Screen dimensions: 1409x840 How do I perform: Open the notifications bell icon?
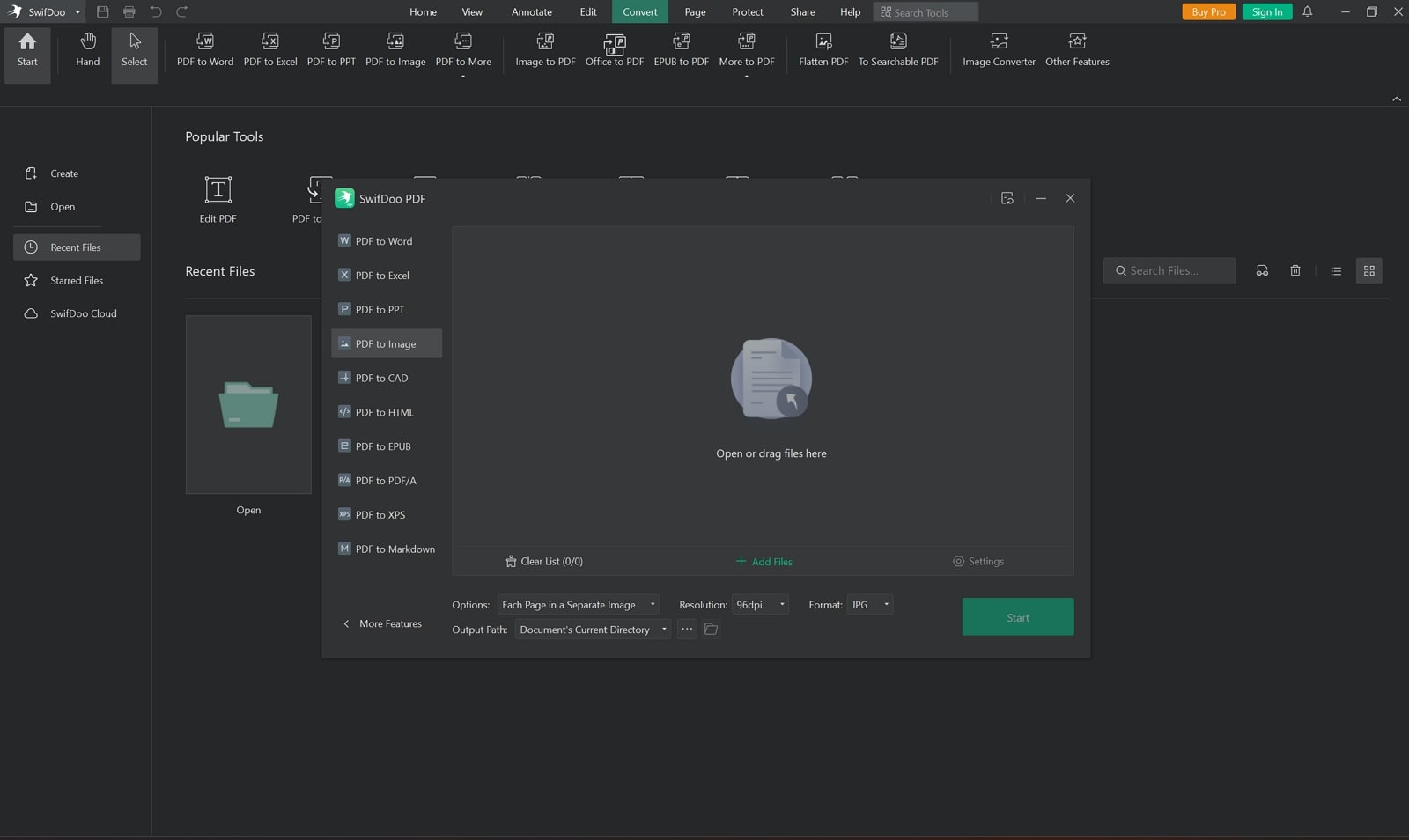click(1307, 11)
